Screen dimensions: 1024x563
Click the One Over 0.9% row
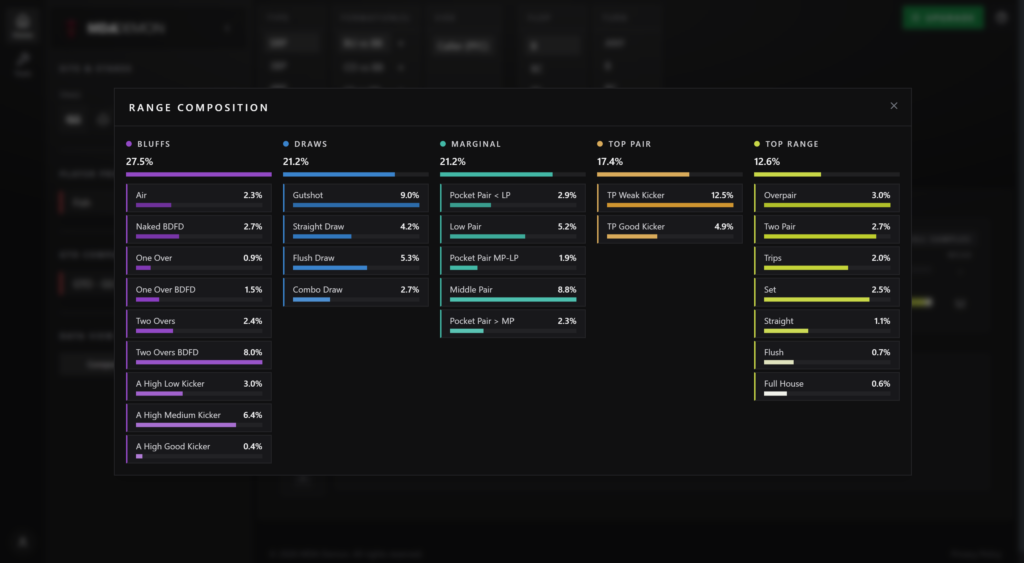pos(199,261)
